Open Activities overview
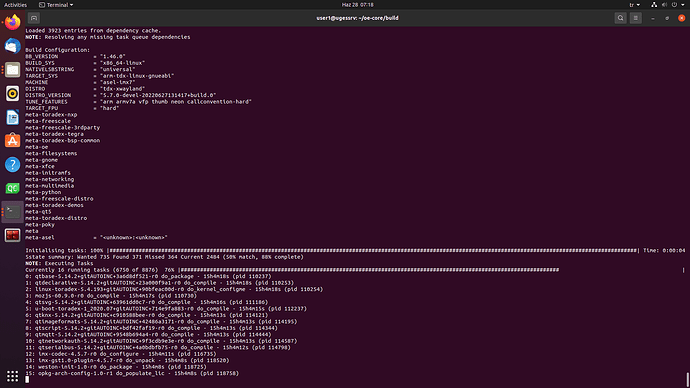Image resolution: width=690 pixels, height=388 pixels. 15,5
